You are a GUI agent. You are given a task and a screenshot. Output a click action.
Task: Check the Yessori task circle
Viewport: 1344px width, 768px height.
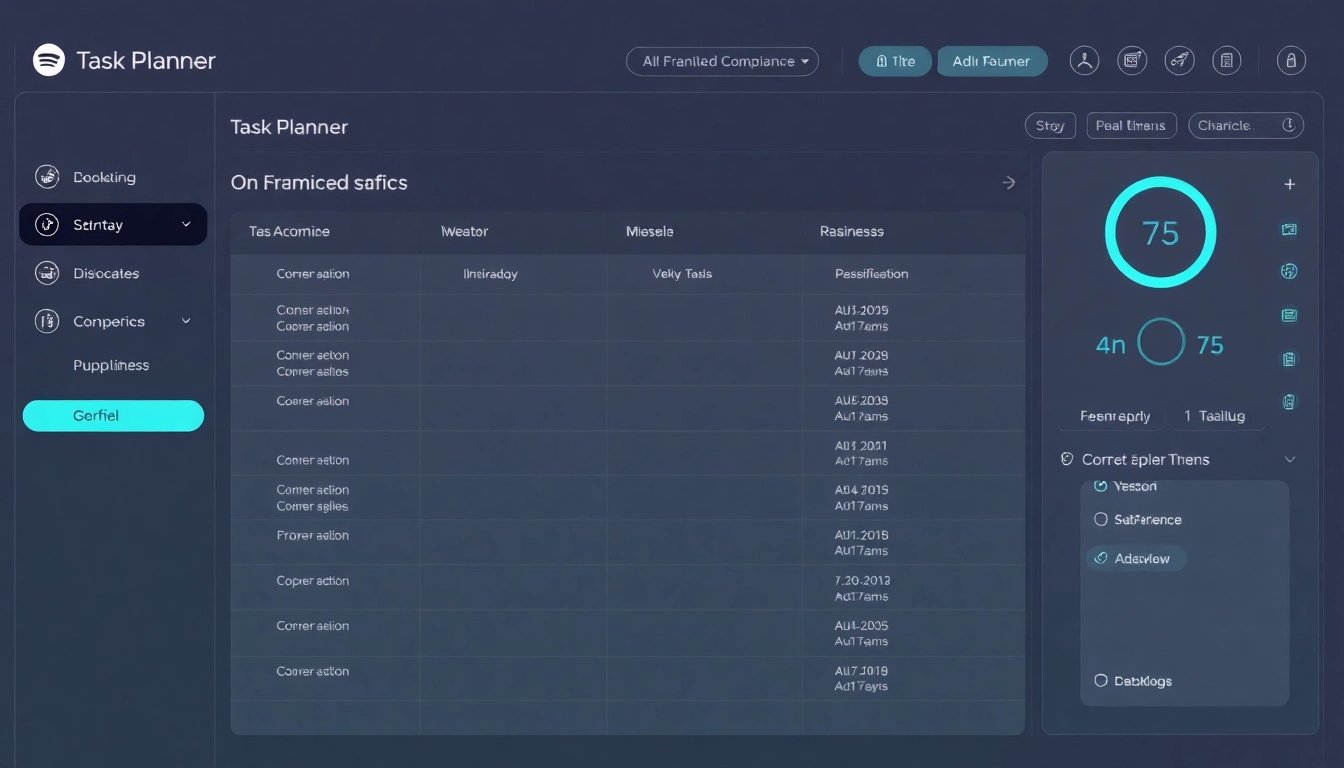coord(1100,485)
